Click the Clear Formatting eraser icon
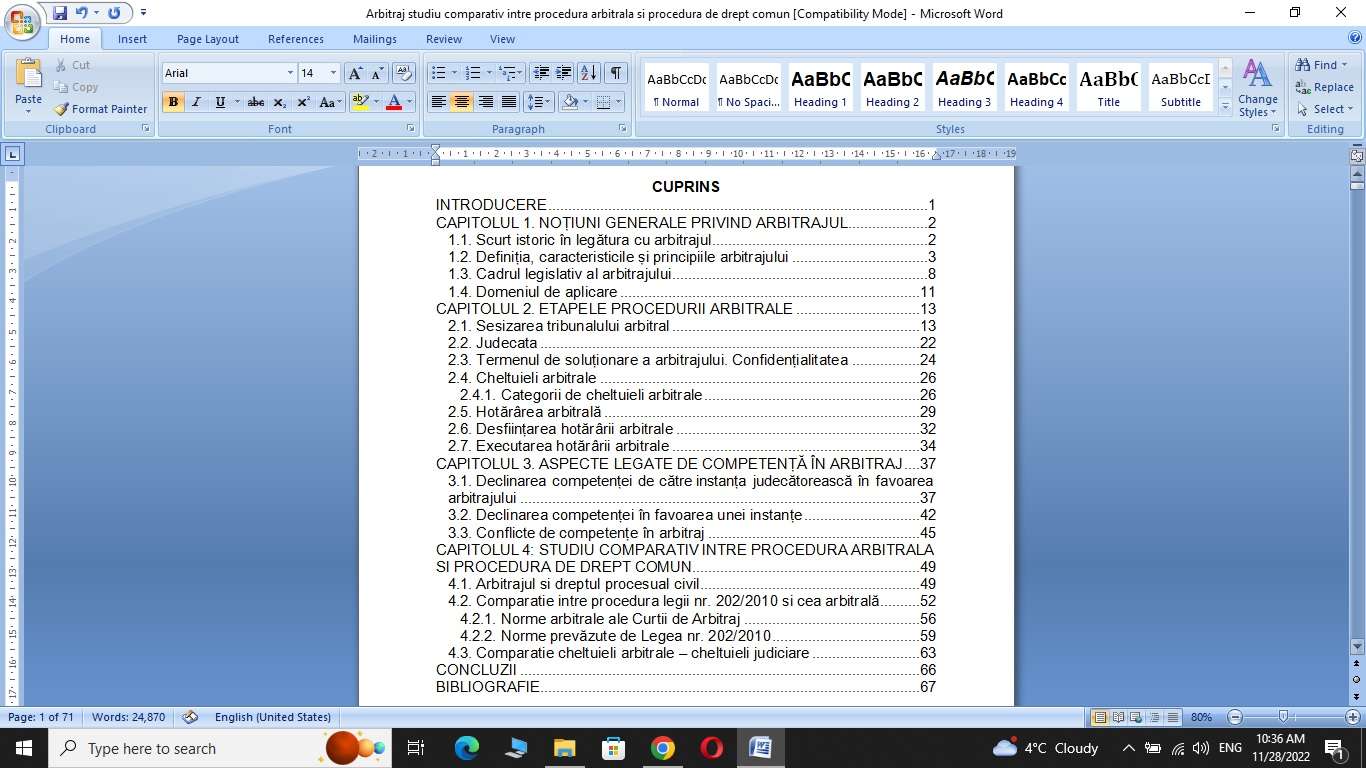 (404, 73)
